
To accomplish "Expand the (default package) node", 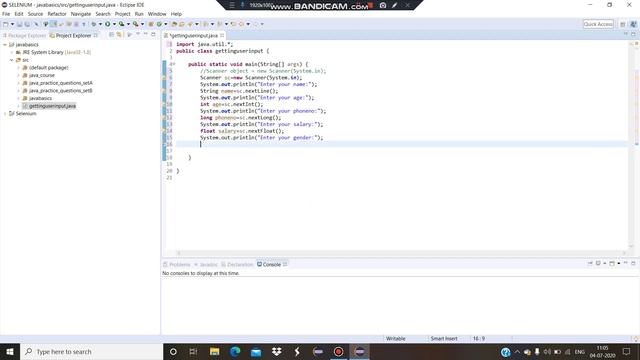I will 19,68.
